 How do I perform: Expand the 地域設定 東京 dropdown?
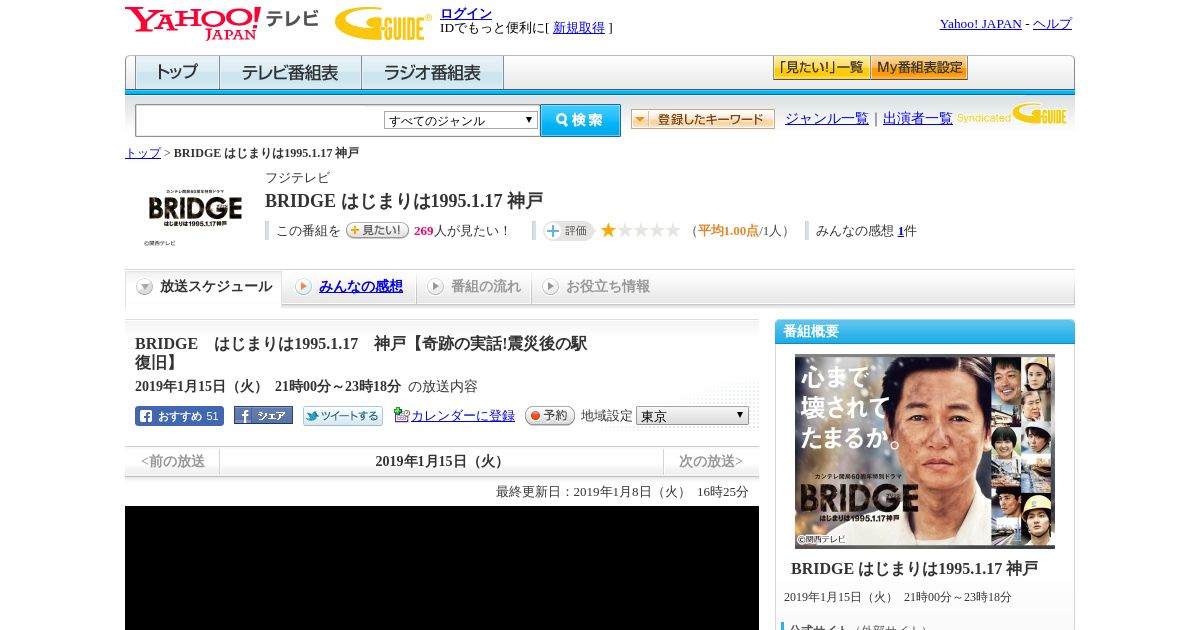point(692,415)
